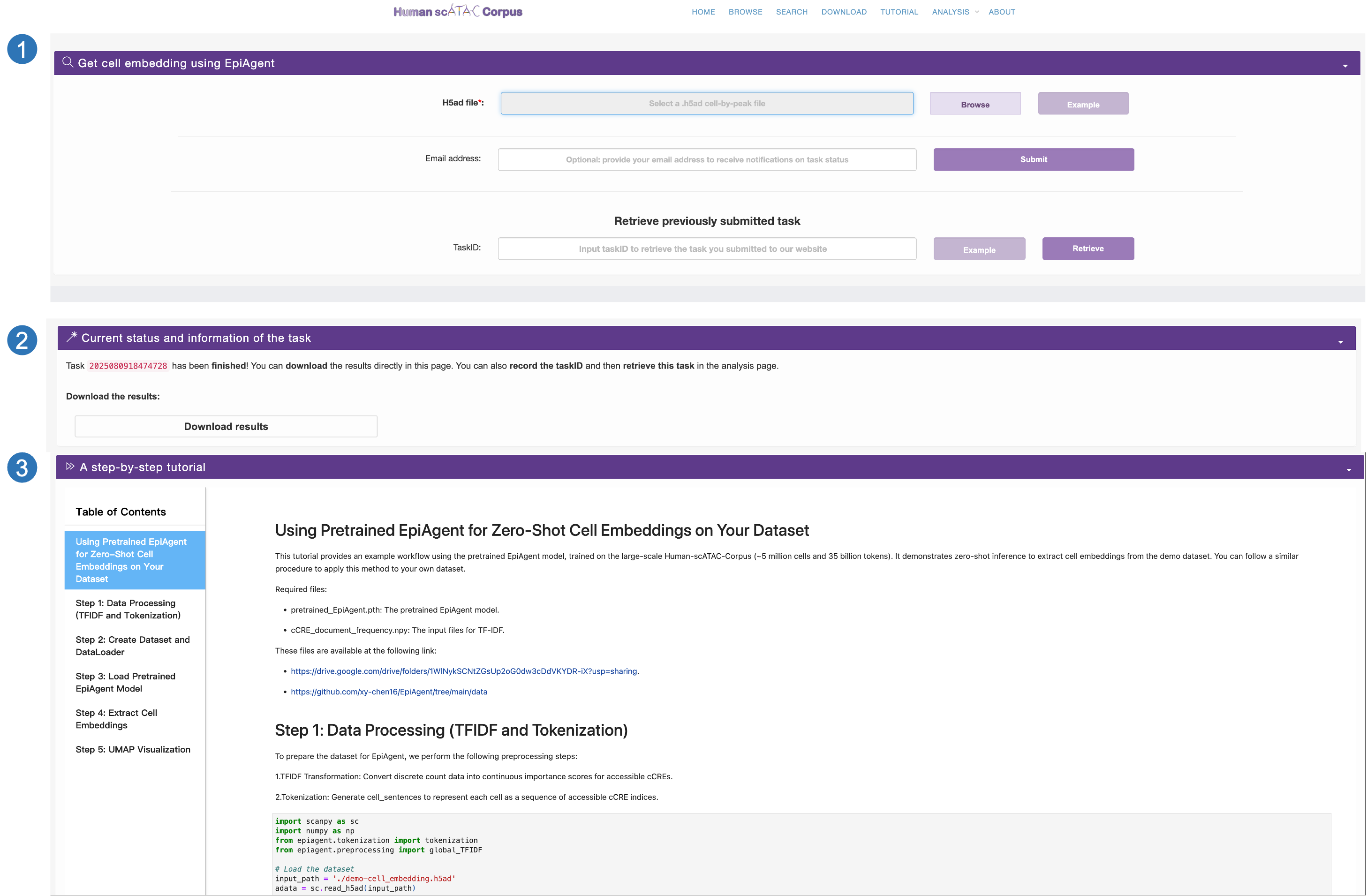
Task: Click the magnifier icon in the EpiAgent header
Action: tap(68, 62)
